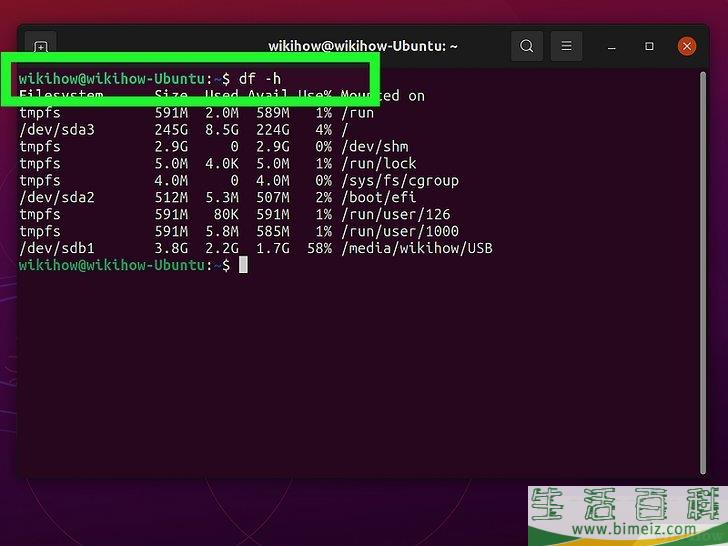728x546 pixels.
Task: Close the terminal with the orange X button
Action: [x=687, y=46]
